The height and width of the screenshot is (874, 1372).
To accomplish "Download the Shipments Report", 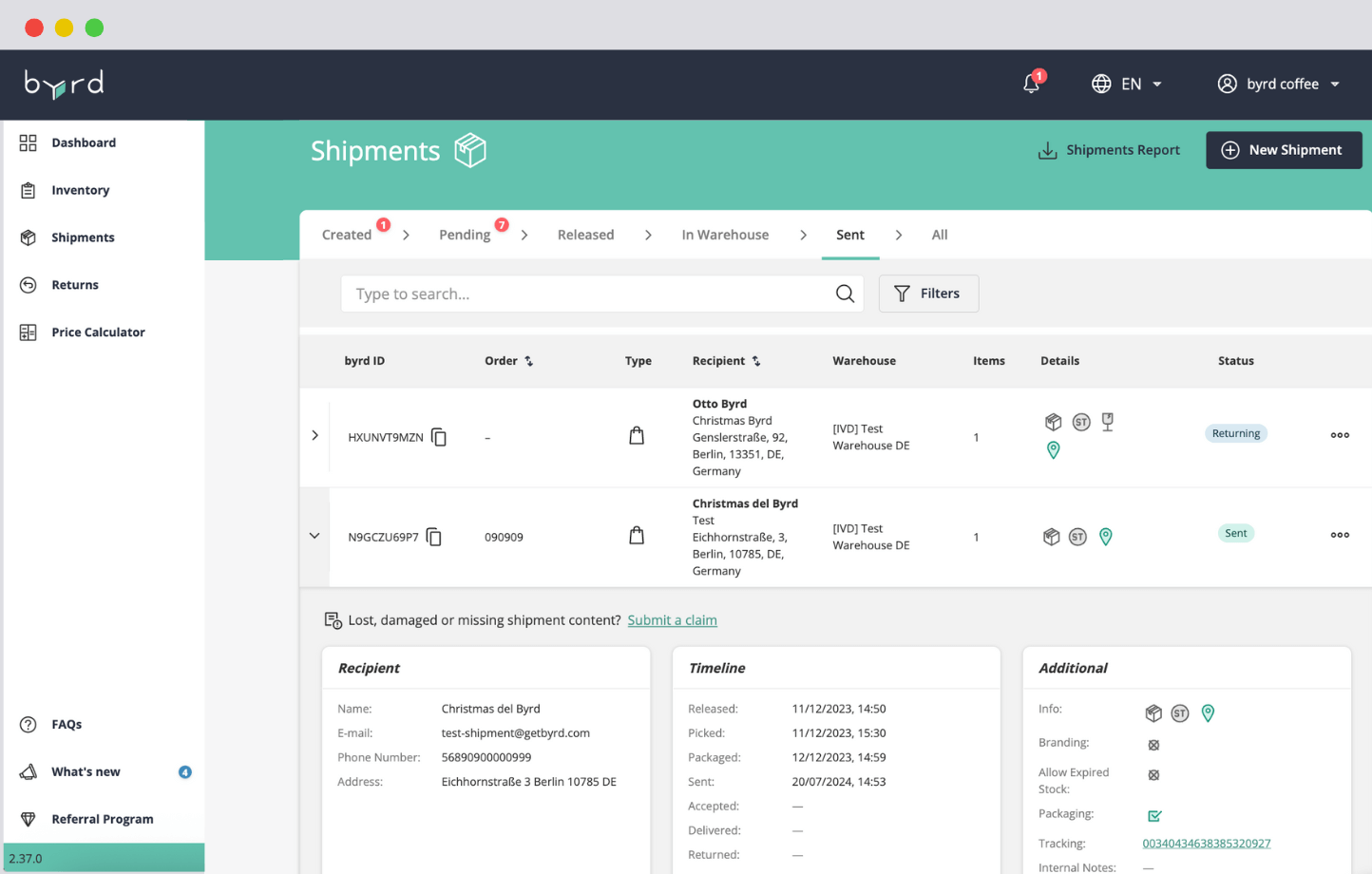I will coord(1109,150).
